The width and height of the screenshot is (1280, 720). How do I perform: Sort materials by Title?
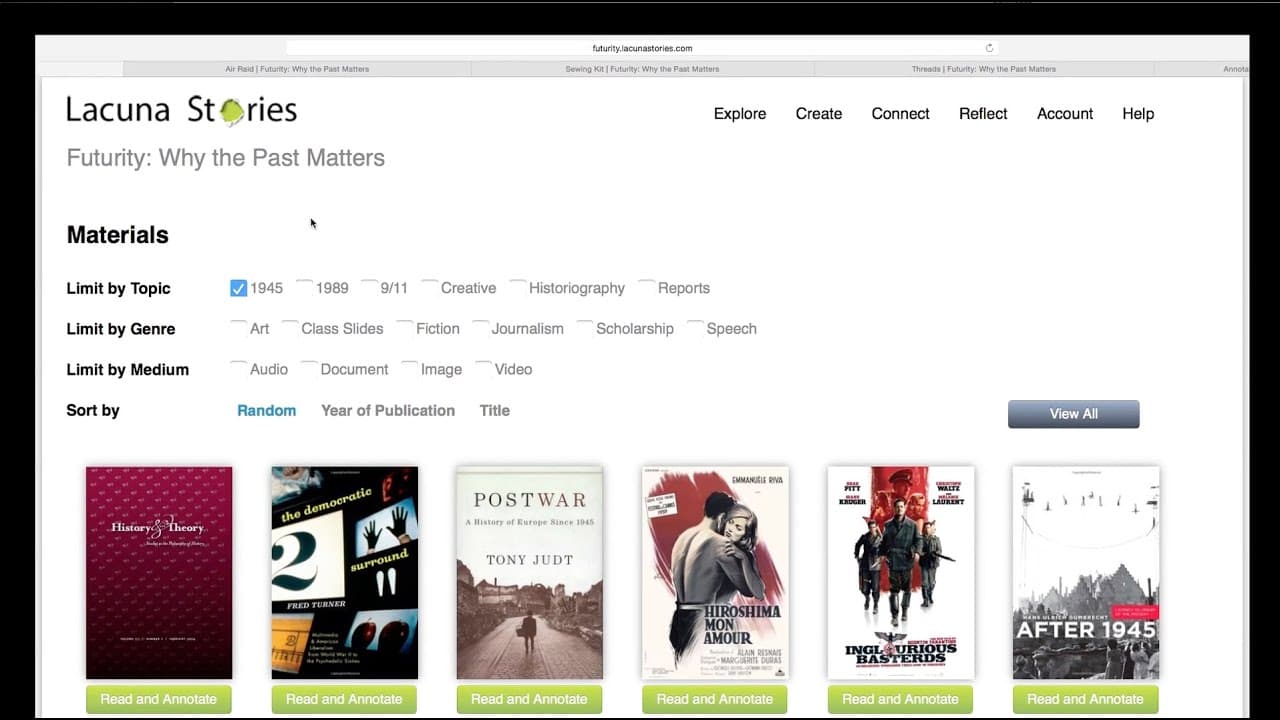point(494,411)
